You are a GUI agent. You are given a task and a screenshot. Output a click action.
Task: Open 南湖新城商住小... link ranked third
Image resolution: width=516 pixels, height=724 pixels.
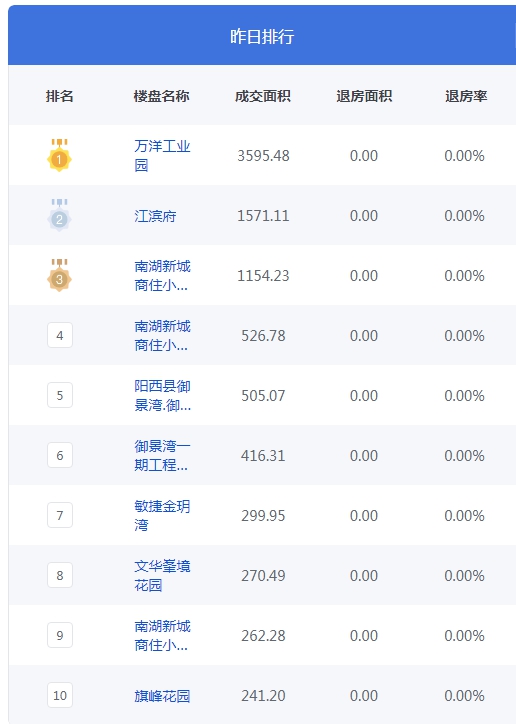coord(162,276)
